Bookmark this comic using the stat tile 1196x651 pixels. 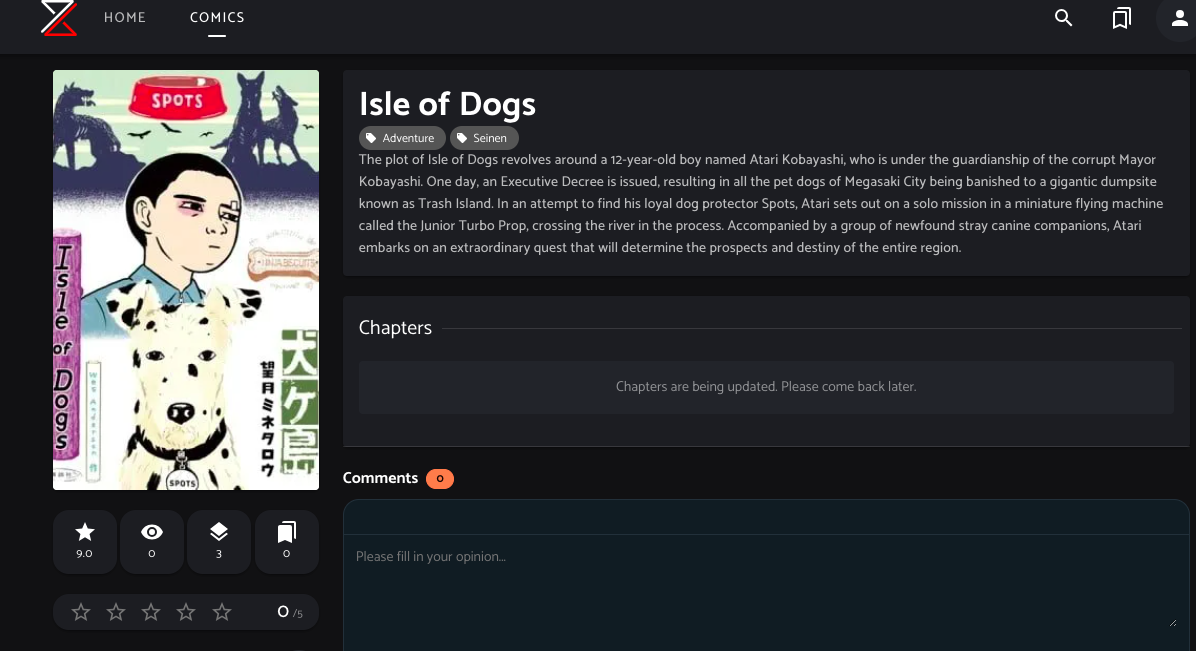[x=287, y=541]
